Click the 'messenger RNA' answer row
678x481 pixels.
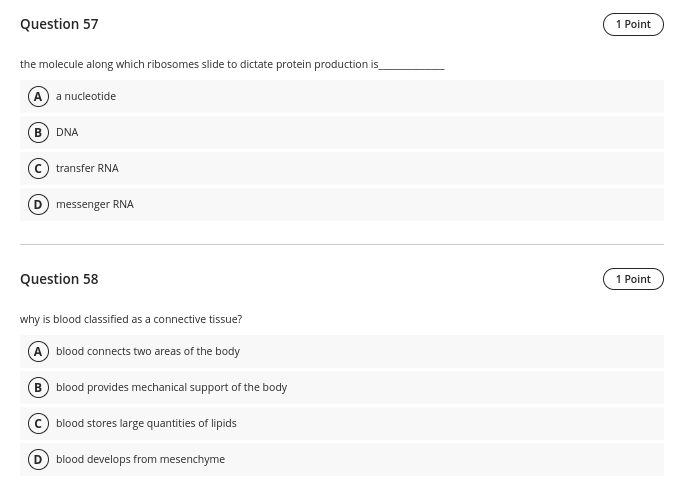95,205
